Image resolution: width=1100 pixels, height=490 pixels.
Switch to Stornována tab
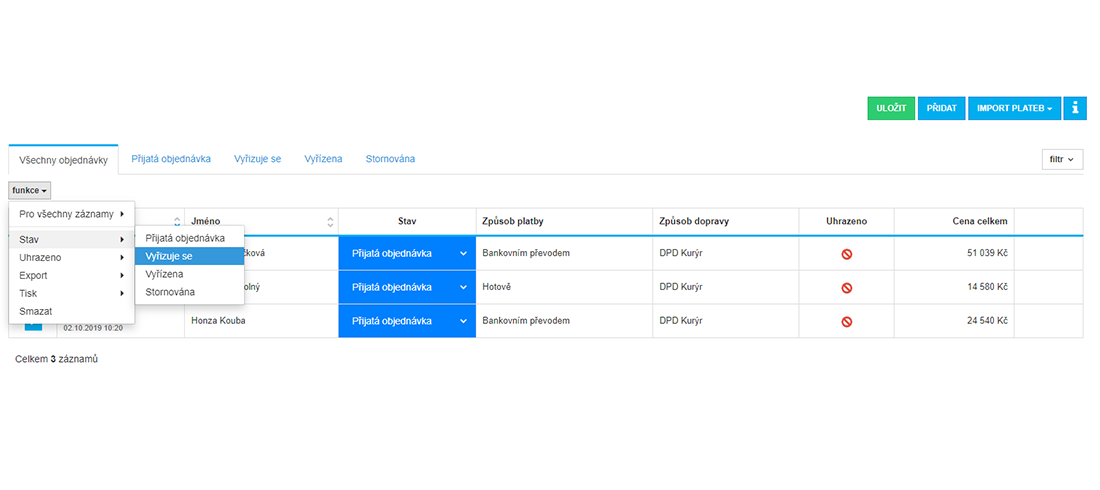[390, 159]
